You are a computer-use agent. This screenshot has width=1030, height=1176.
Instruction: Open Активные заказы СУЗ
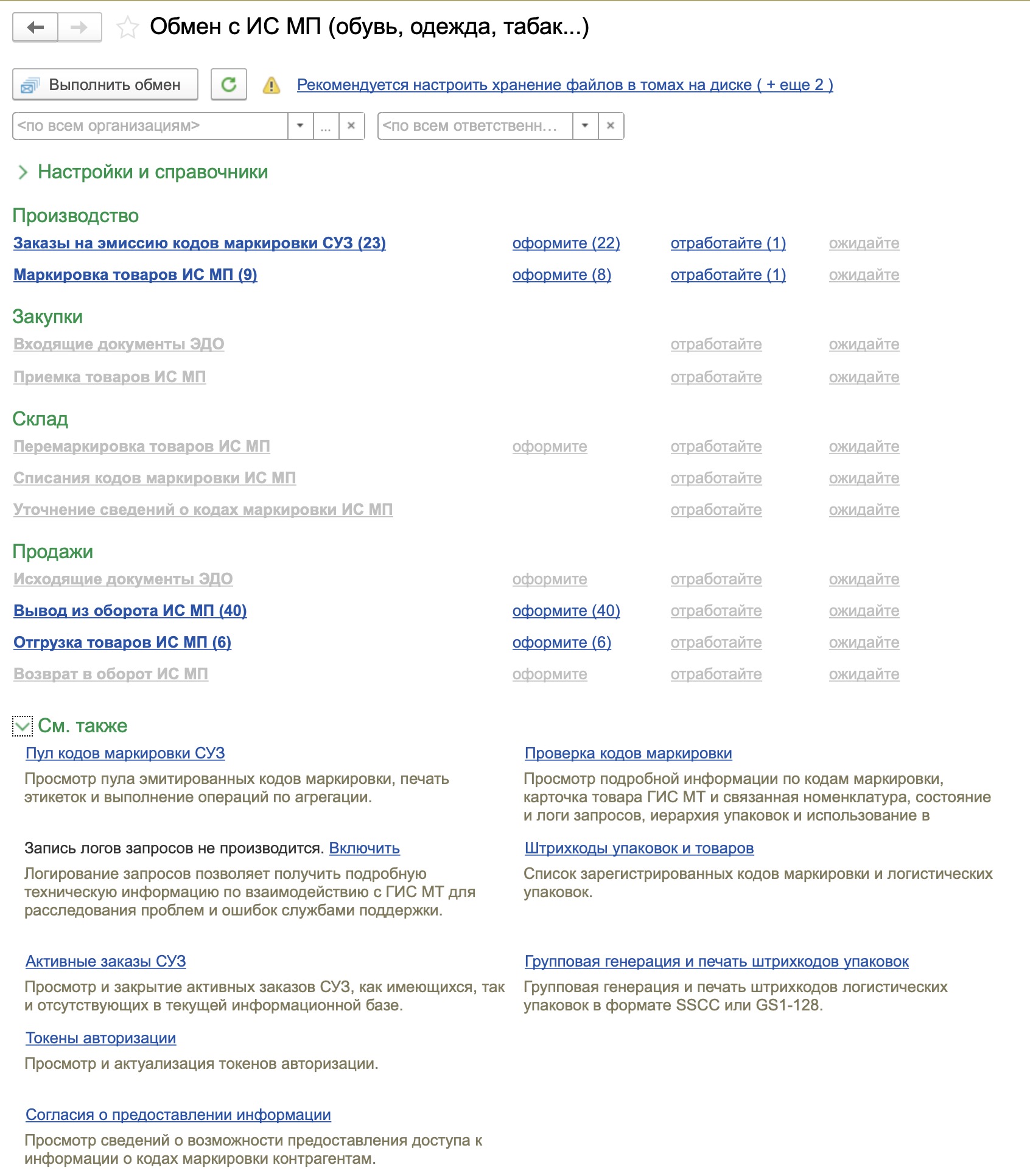tap(105, 962)
